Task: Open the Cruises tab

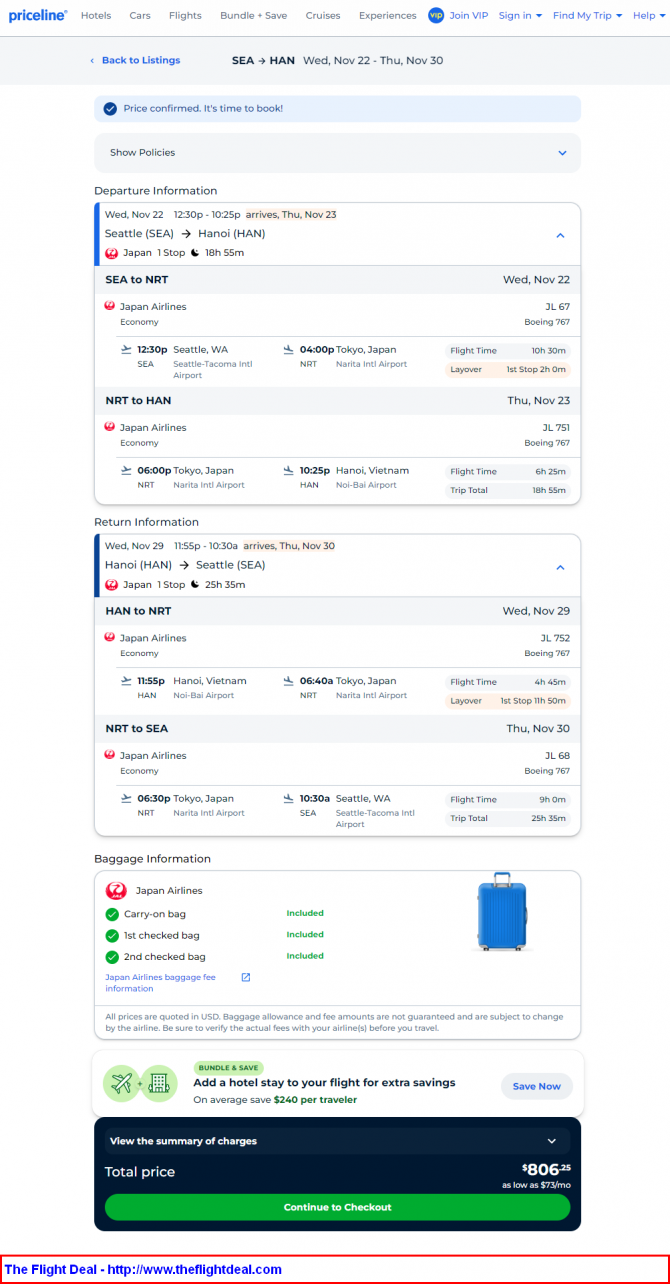Action: coord(323,15)
